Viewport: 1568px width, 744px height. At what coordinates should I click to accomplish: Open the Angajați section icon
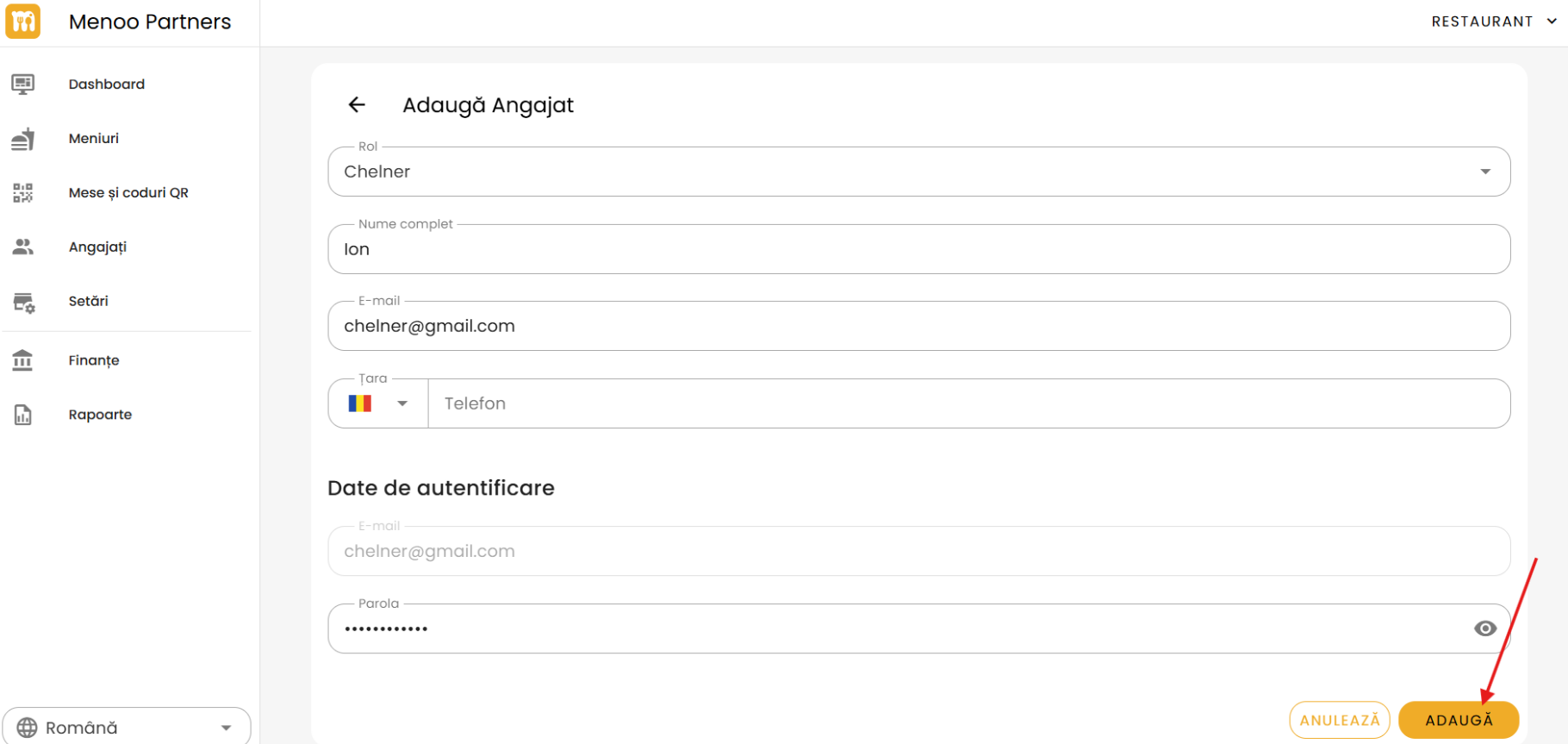point(23,247)
